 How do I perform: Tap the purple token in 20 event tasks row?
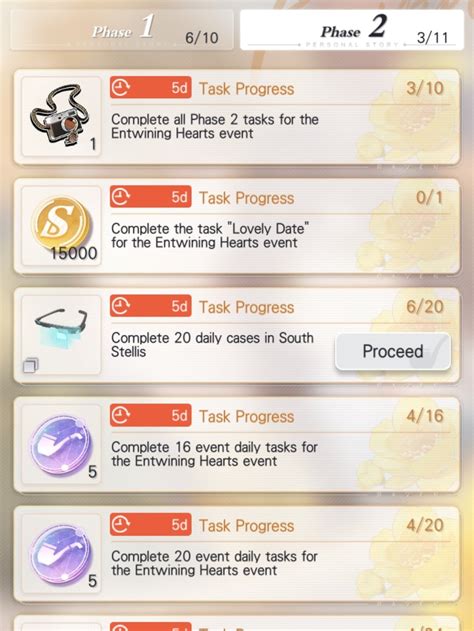click(61, 553)
